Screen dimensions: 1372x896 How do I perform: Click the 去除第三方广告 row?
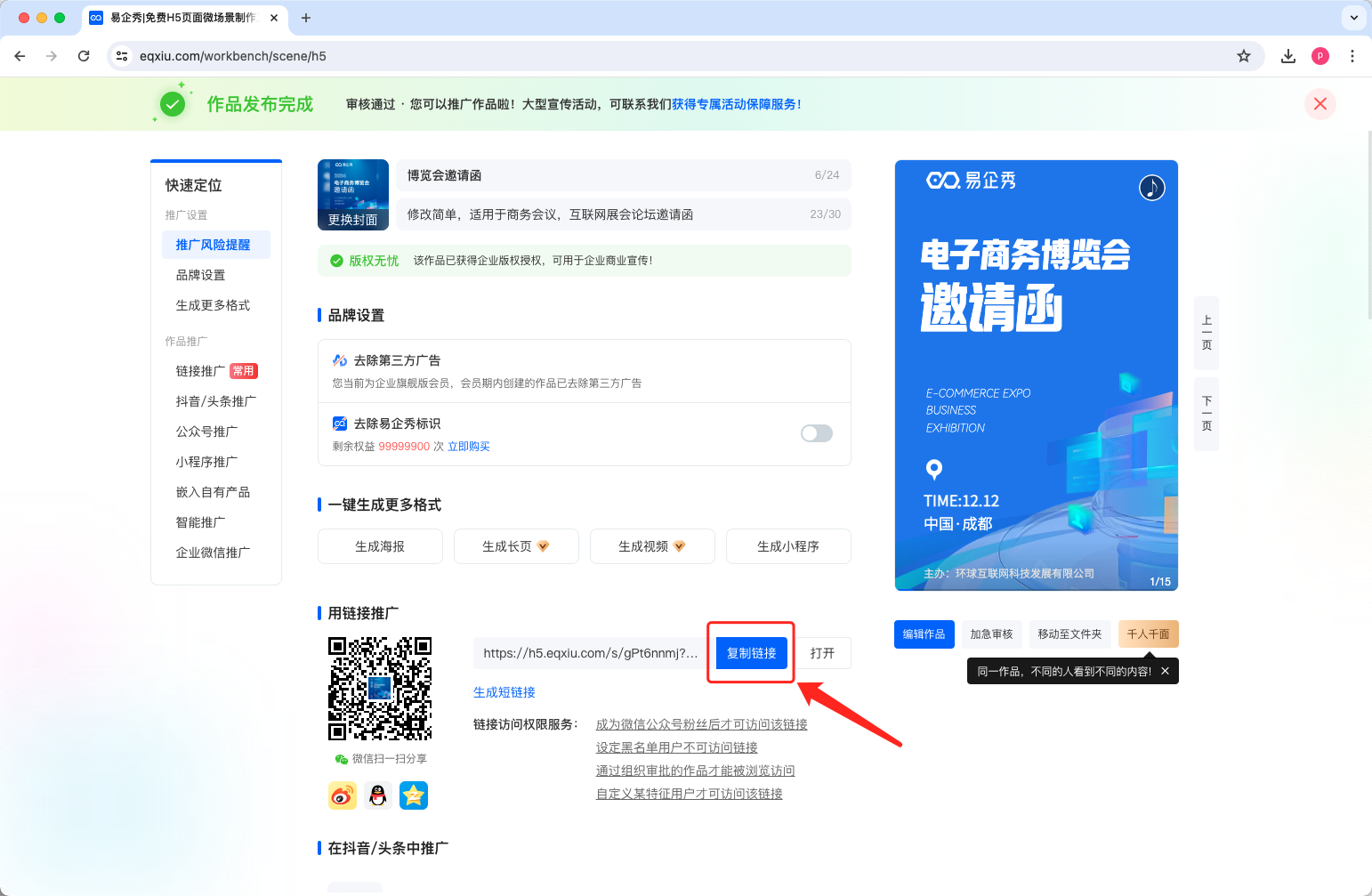coord(585,371)
